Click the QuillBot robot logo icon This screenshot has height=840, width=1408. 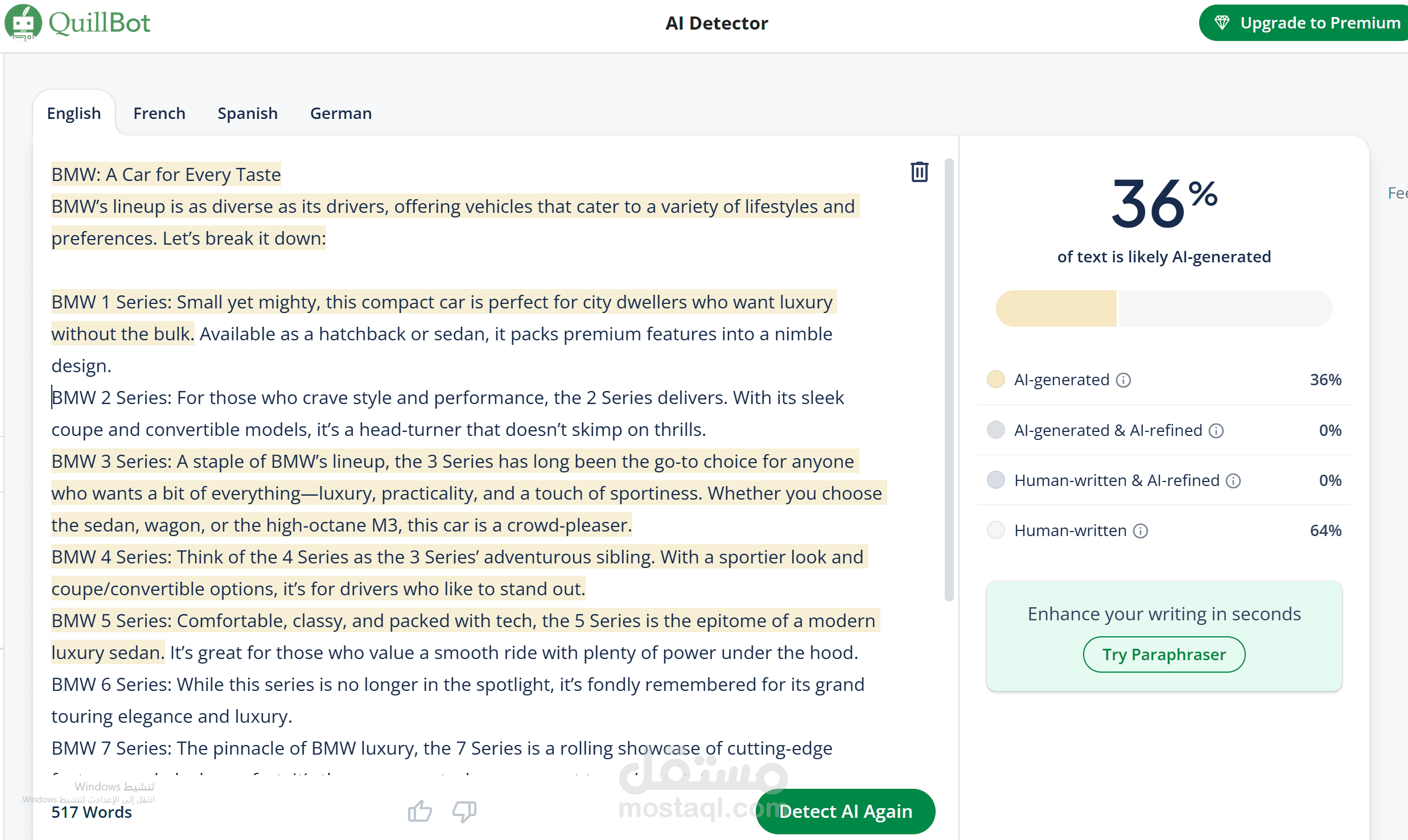23,23
